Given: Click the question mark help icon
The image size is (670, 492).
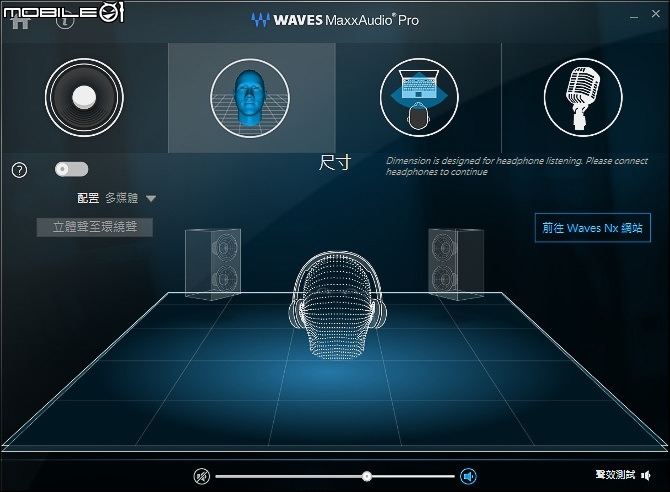Looking at the screenshot, I should 19,170.
